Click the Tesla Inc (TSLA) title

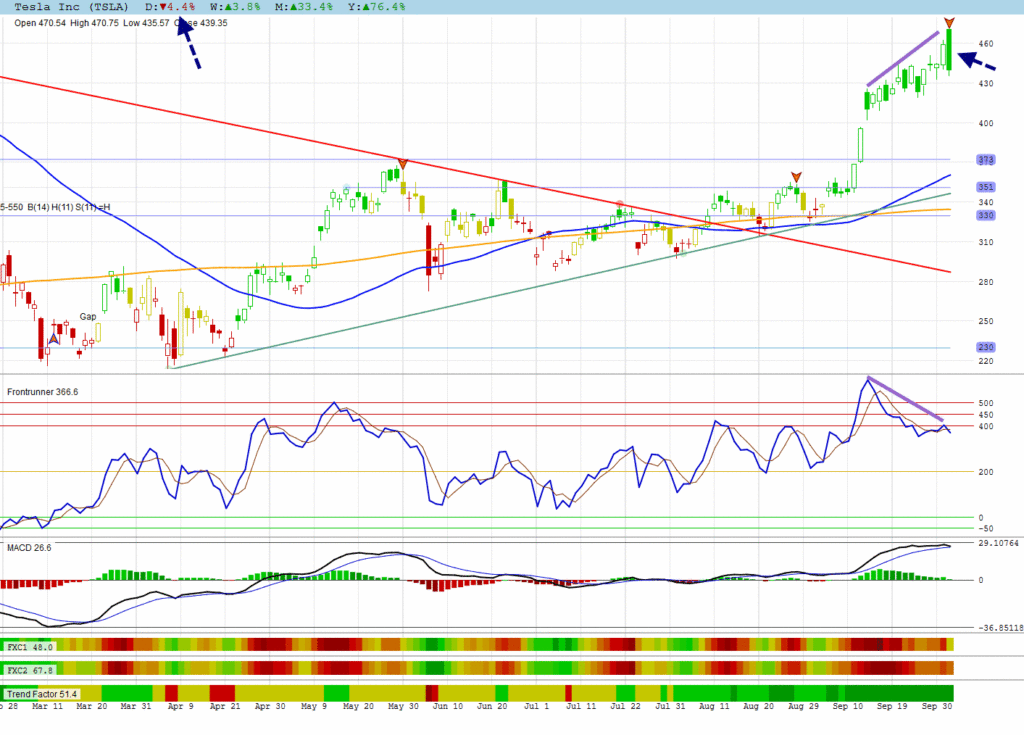(x=68, y=7)
